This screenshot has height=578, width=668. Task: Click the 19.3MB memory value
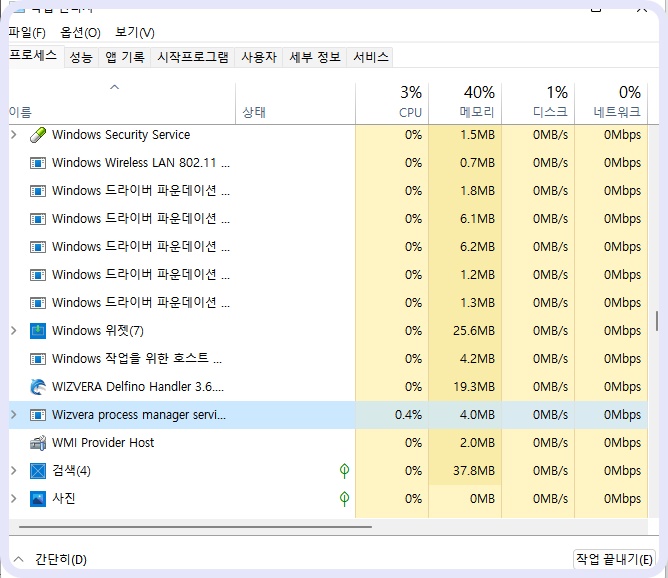474,387
